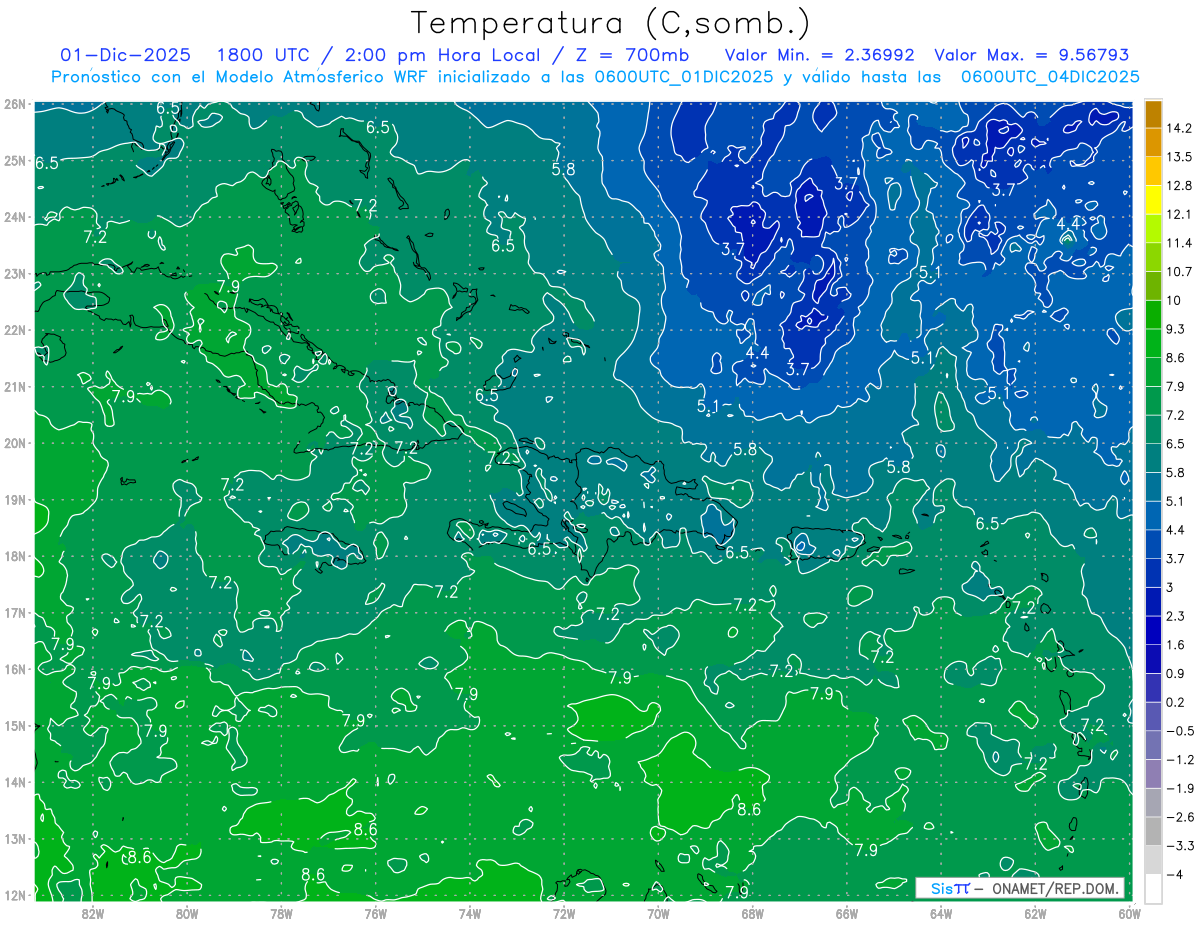Click the 2.3 value on the color scale

click(x=1176, y=616)
